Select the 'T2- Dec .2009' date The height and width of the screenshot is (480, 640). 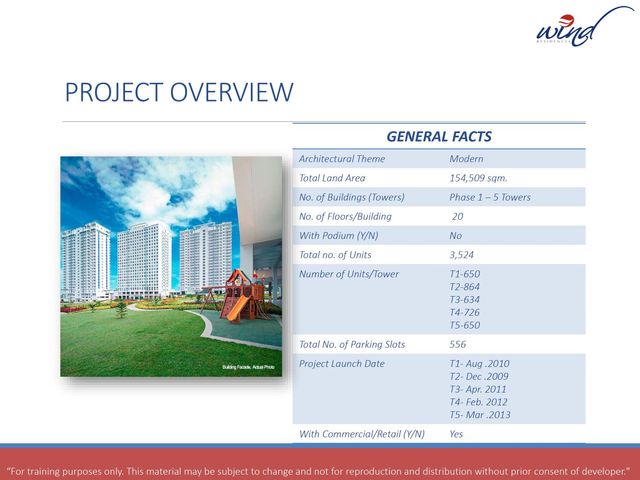coord(479,376)
